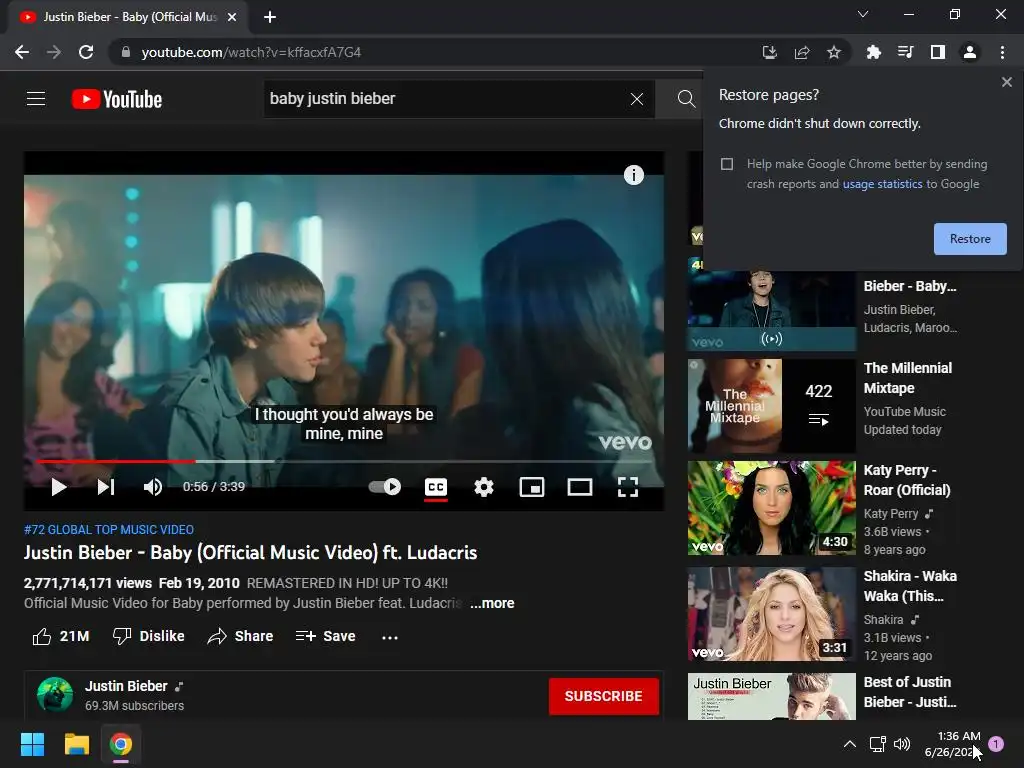Toggle the autoplay switch

click(x=385, y=487)
